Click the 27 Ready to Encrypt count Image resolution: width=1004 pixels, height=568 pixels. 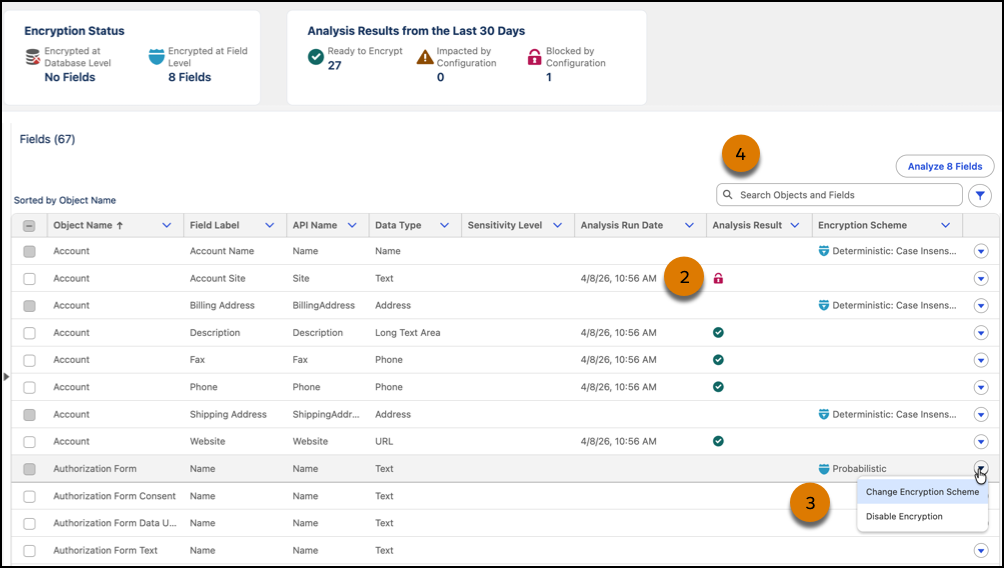[x=334, y=65]
